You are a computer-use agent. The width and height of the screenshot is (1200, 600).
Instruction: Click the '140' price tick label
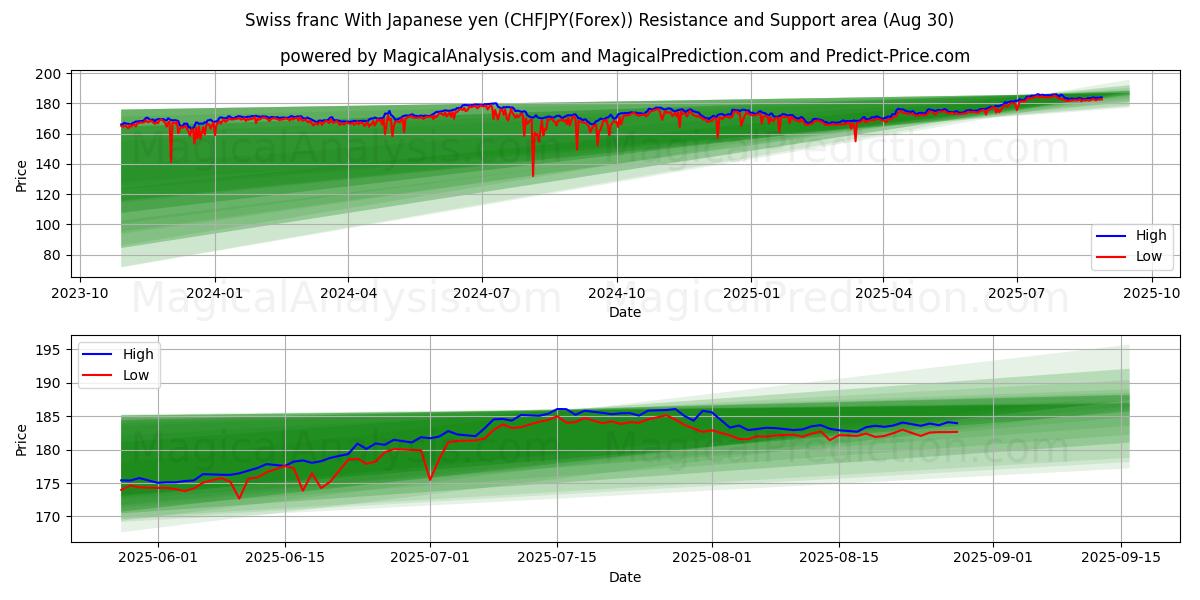(x=50, y=165)
